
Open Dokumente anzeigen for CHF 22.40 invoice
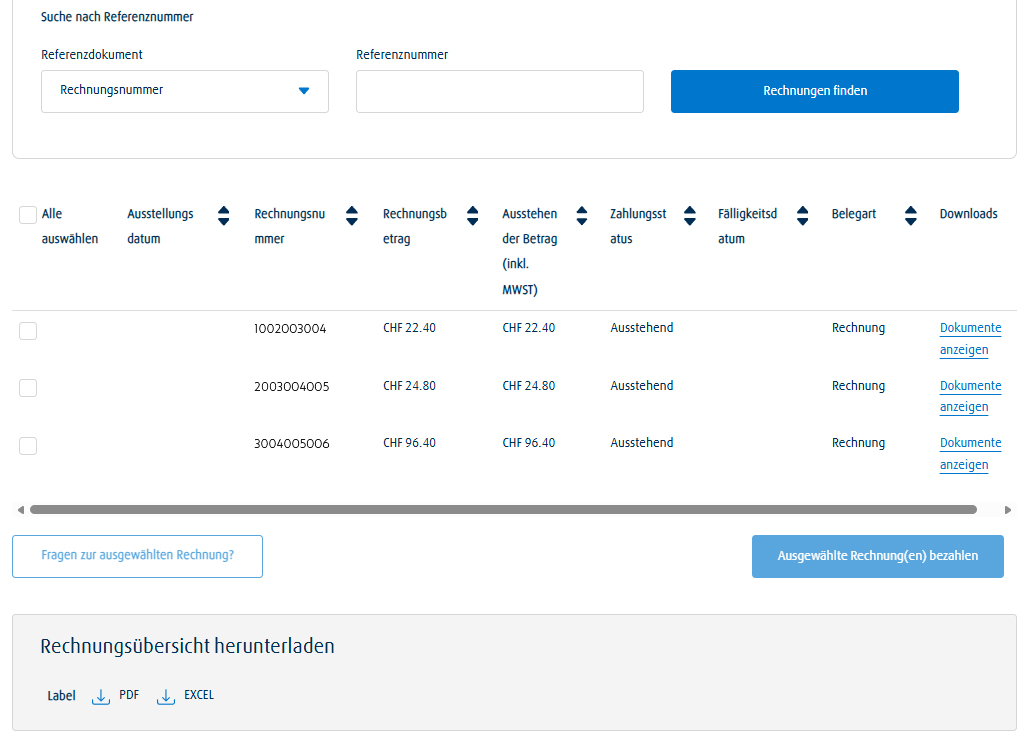coord(969,339)
